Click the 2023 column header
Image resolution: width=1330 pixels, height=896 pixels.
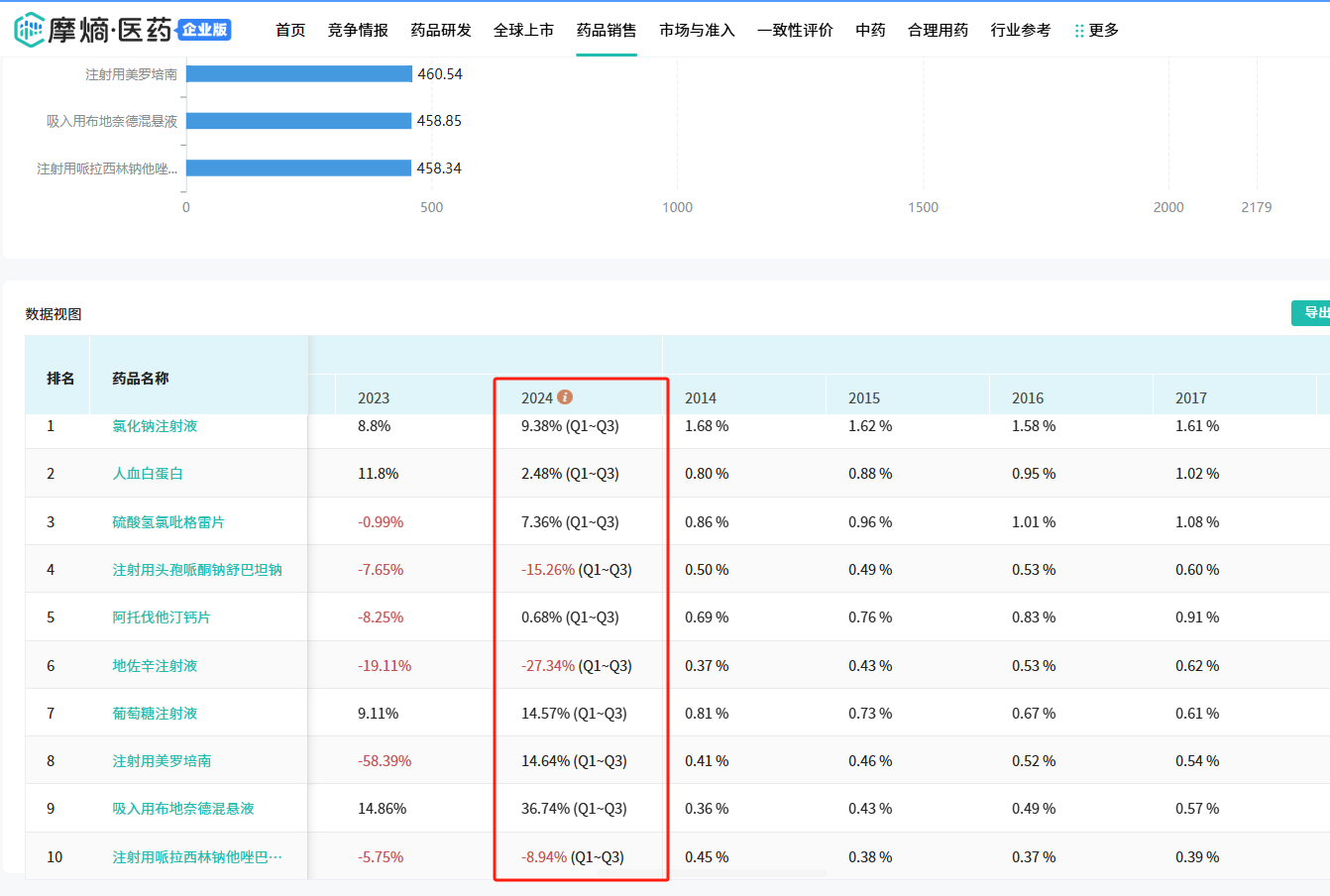click(374, 398)
